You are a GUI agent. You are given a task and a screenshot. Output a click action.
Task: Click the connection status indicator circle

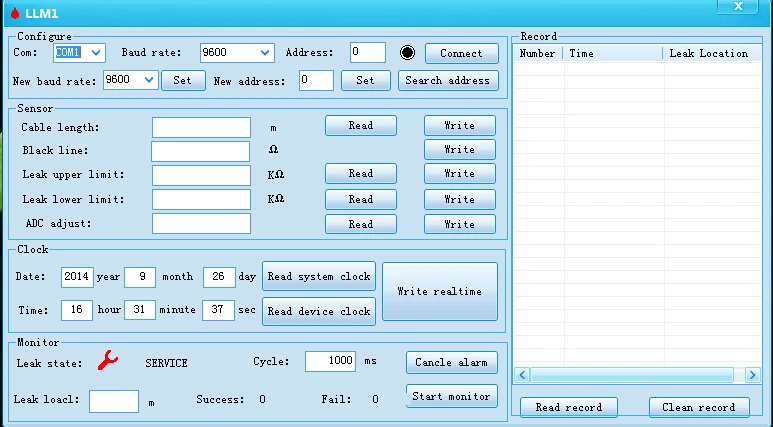pos(407,53)
